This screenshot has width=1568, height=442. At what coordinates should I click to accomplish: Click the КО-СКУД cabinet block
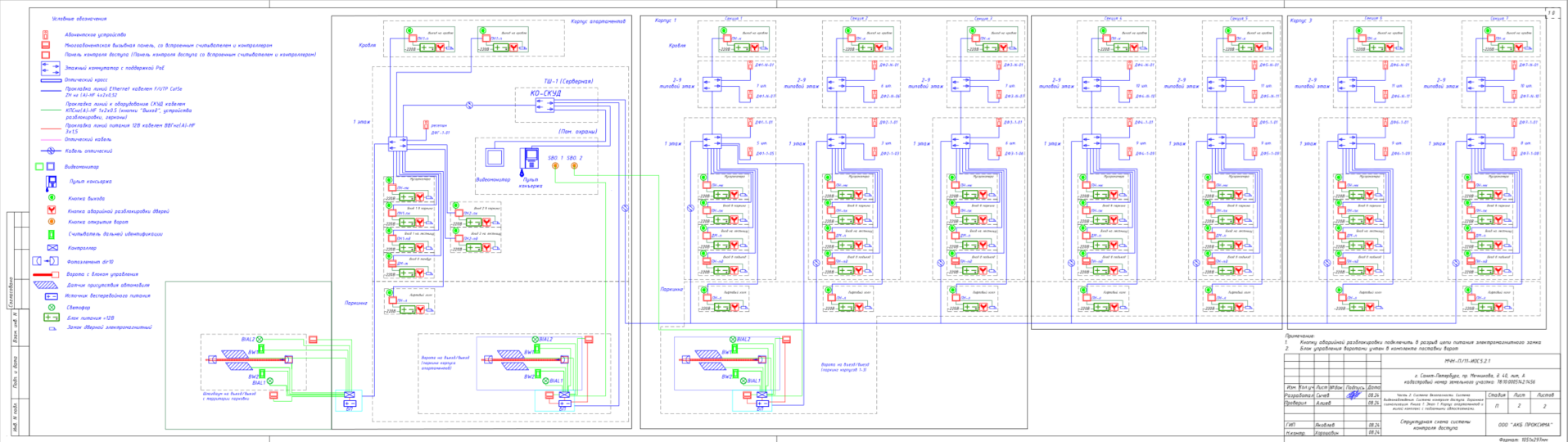click(x=545, y=94)
